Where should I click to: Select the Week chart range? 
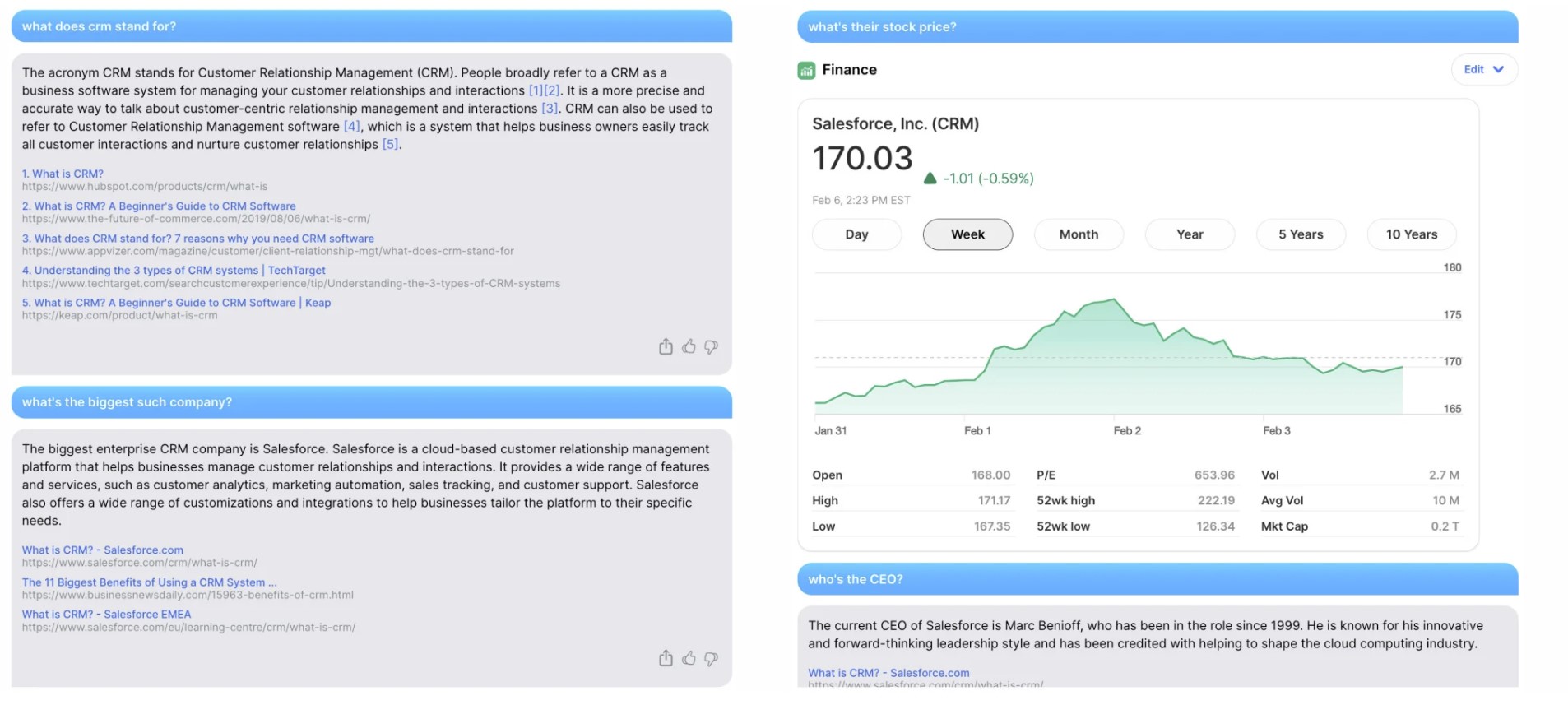967,234
